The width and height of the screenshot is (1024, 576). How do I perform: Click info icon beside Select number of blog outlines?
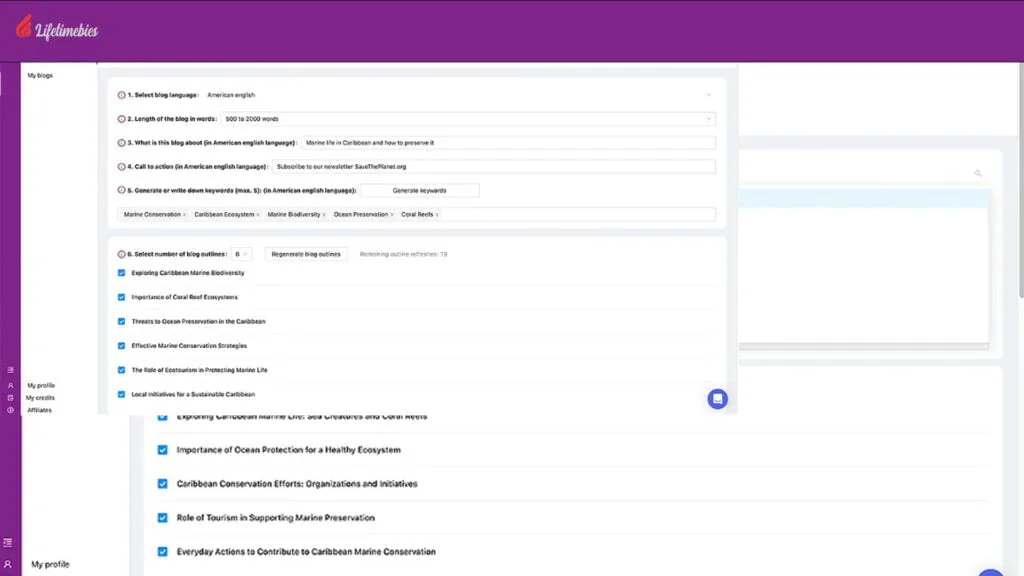tap(122, 254)
